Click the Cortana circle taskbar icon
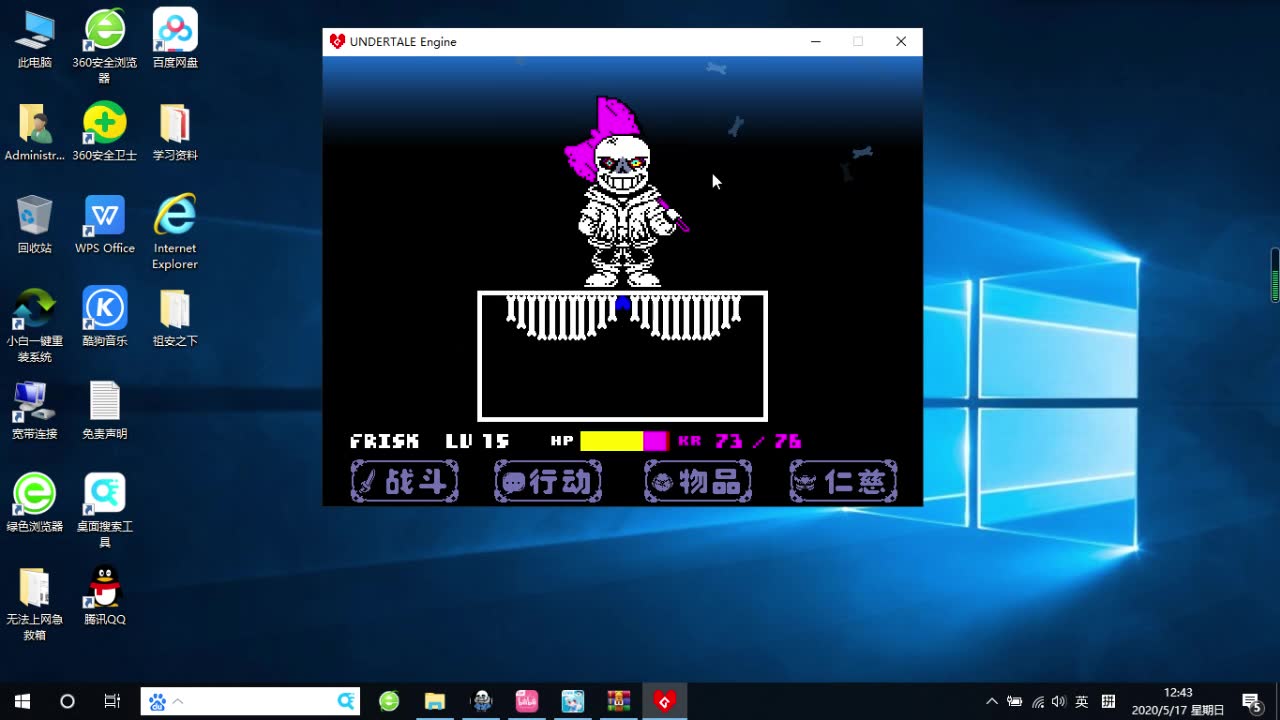Image resolution: width=1280 pixels, height=720 pixels. click(67, 701)
